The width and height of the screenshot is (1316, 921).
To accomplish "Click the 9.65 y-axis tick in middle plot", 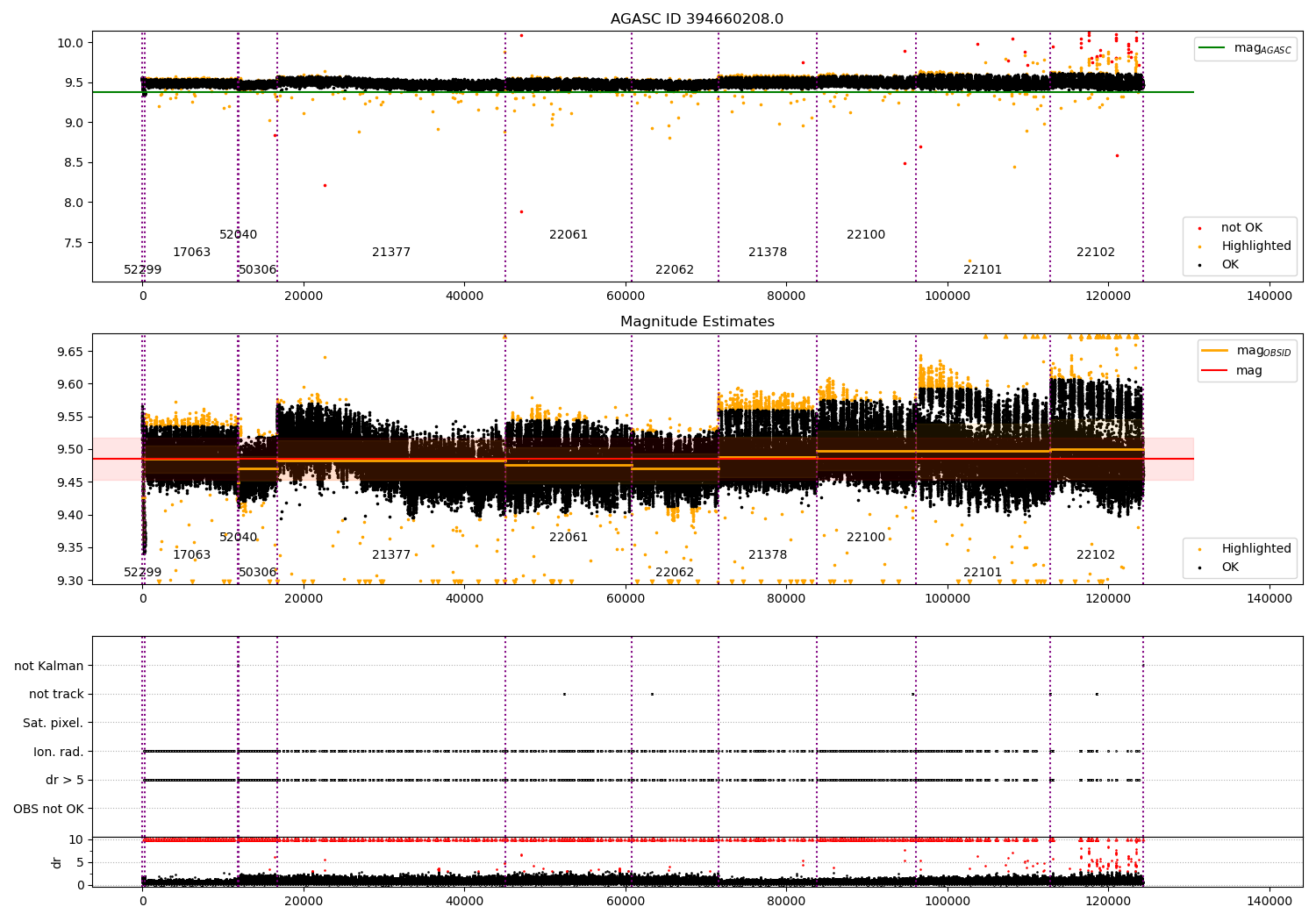I will click(x=68, y=351).
